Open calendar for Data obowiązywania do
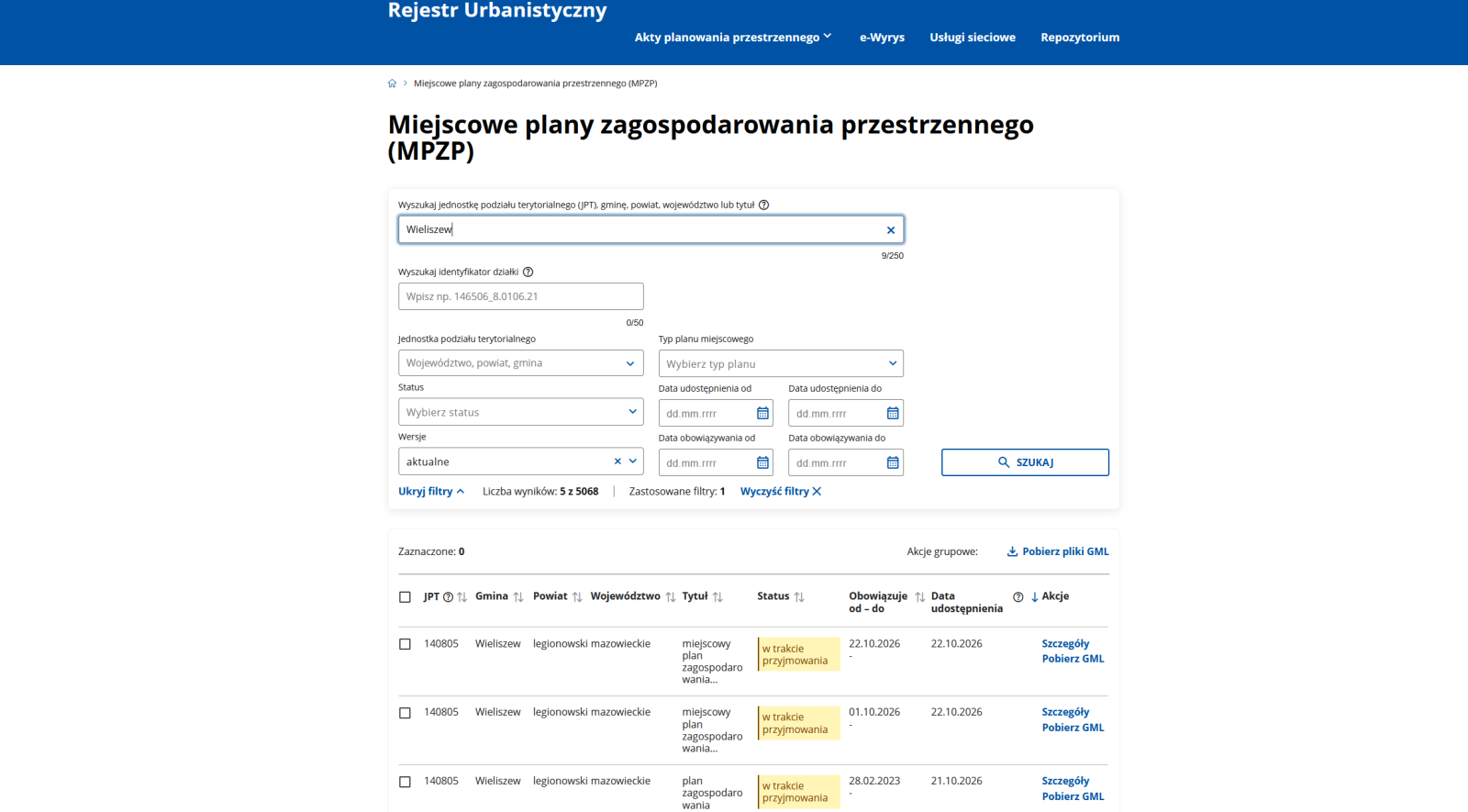Image resolution: width=1468 pixels, height=812 pixels. pos(893,463)
